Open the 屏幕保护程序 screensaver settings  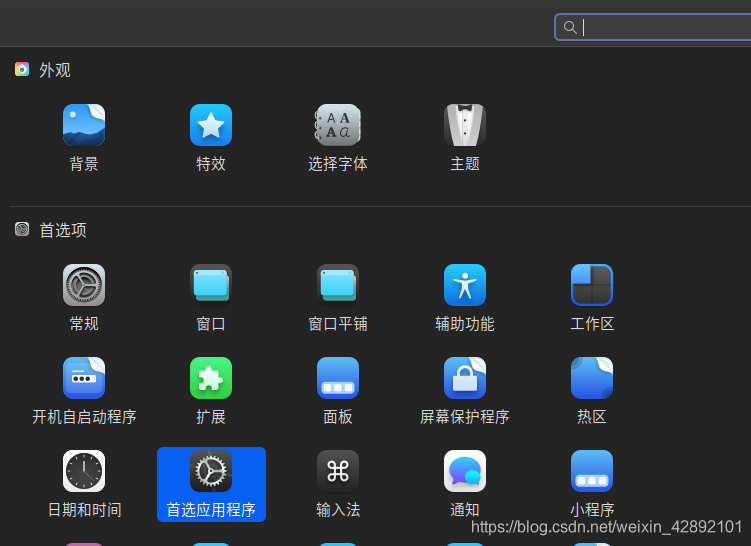(465, 390)
